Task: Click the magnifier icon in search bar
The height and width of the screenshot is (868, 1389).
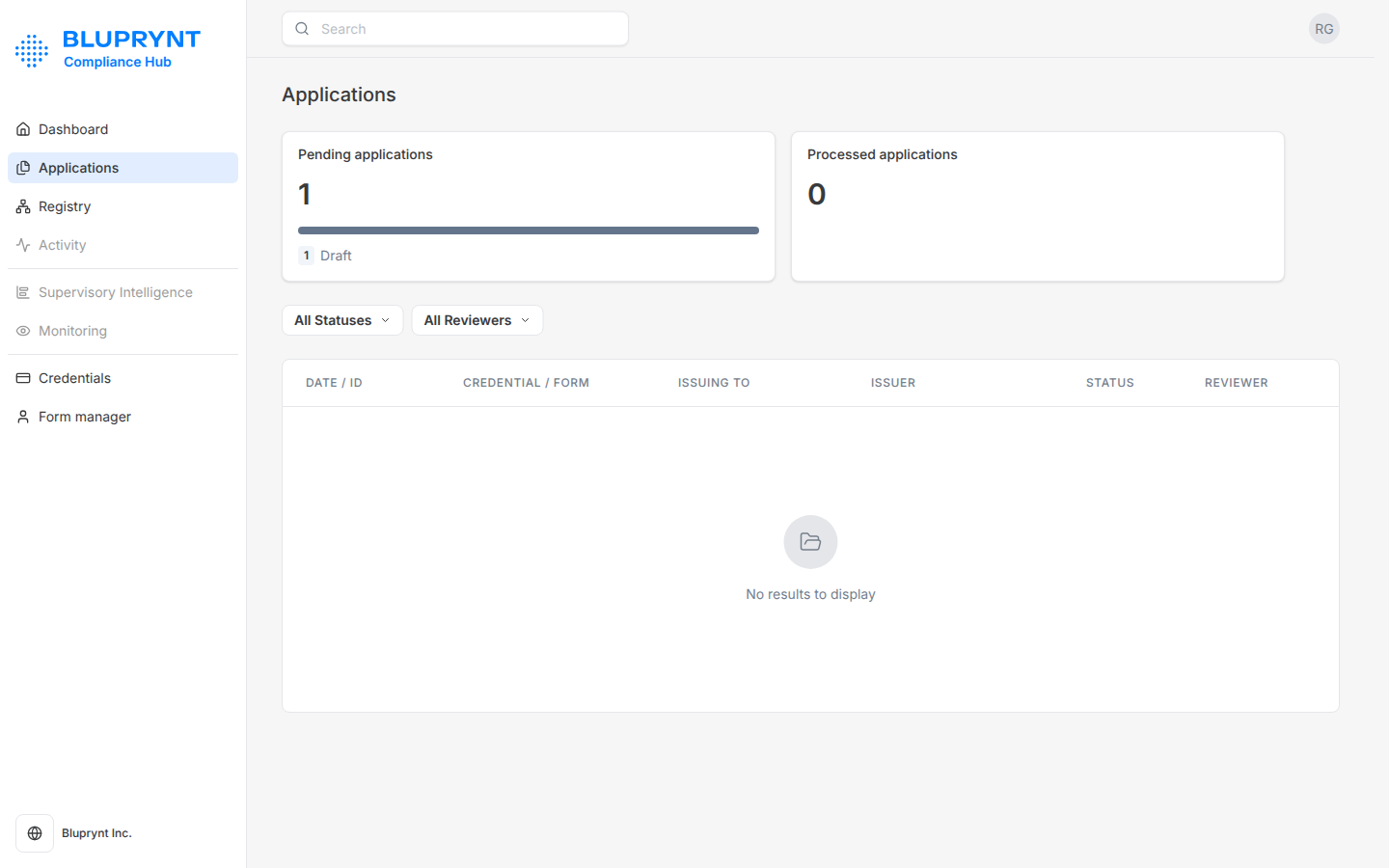Action: coord(302,29)
